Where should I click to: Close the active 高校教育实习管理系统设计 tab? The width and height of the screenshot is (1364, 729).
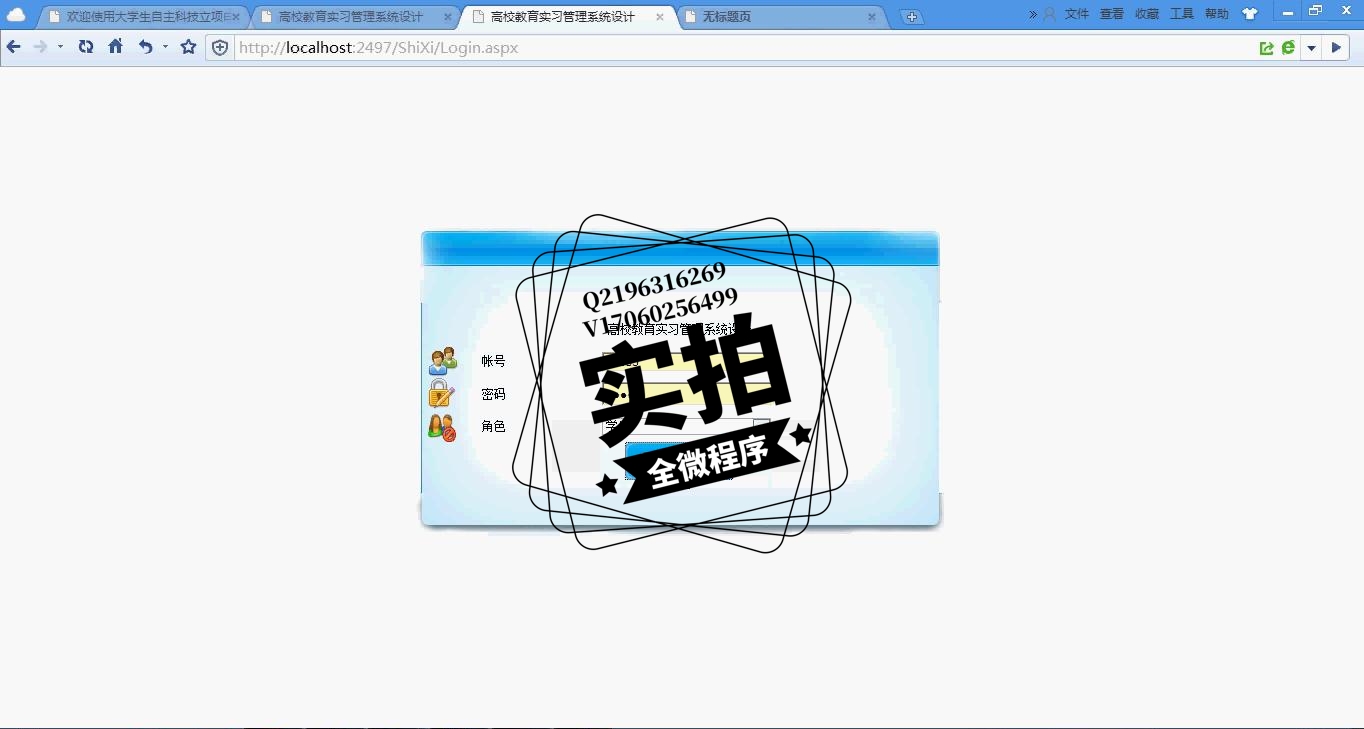coord(660,17)
